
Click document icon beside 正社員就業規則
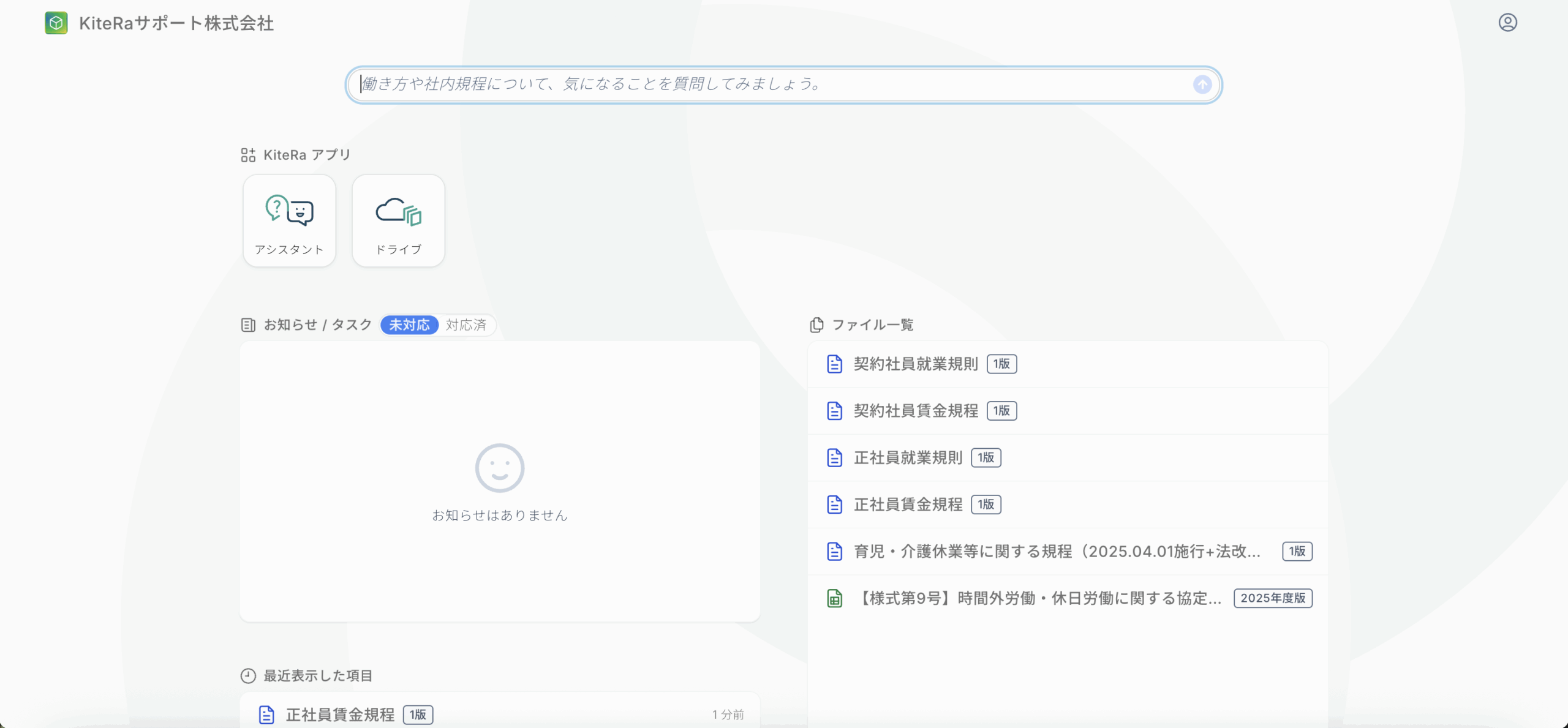(834, 457)
